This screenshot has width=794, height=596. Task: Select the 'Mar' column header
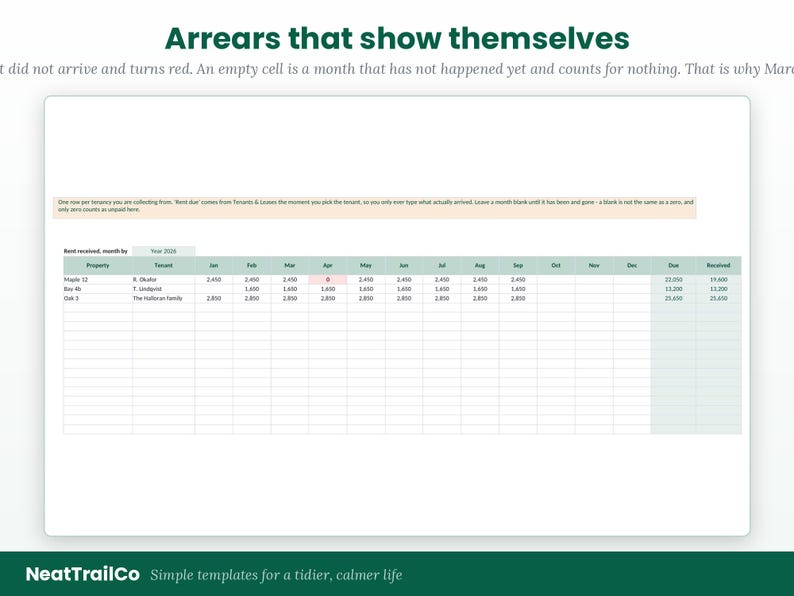coord(290,265)
